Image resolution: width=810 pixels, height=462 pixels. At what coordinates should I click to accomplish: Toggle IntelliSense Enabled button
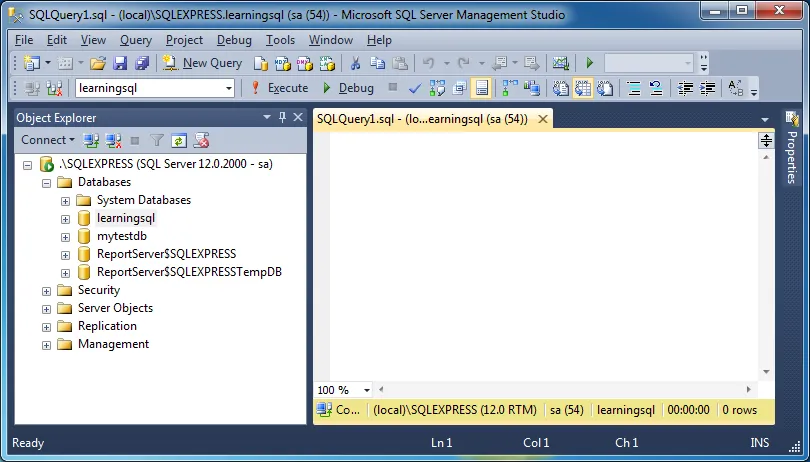[x=481, y=88]
